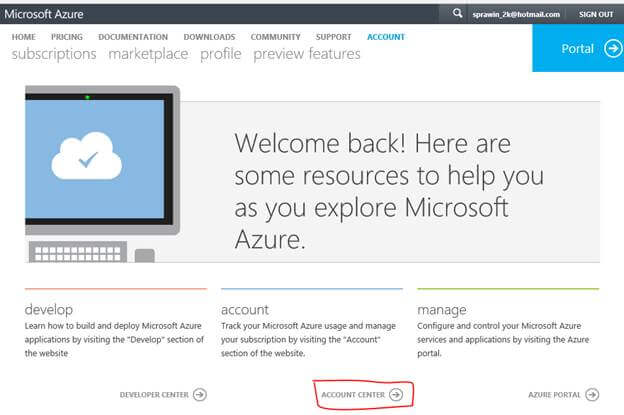
Task: Open the Support menu item
Action: coord(334,37)
